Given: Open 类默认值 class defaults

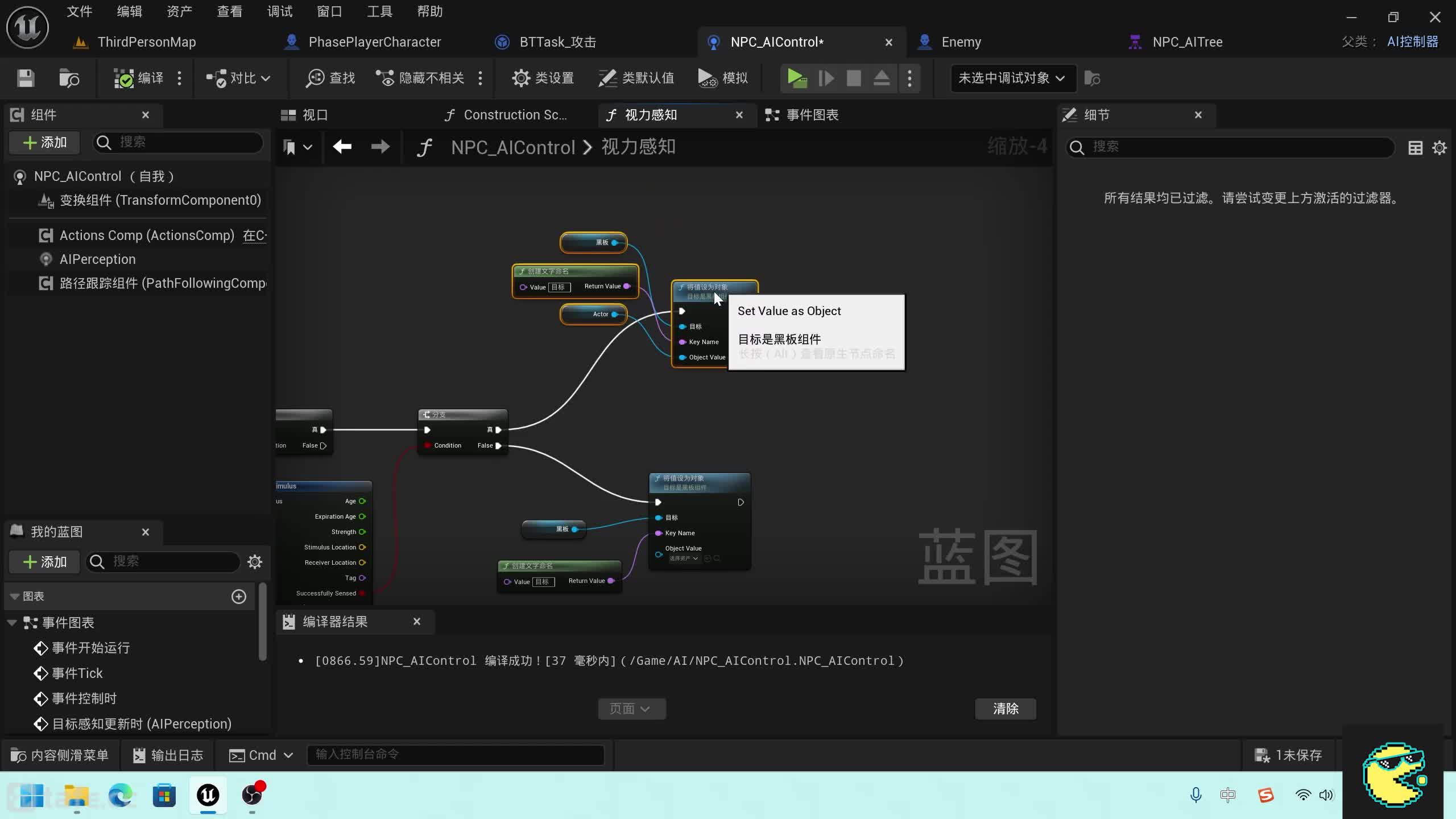Looking at the screenshot, I should tap(636, 78).
